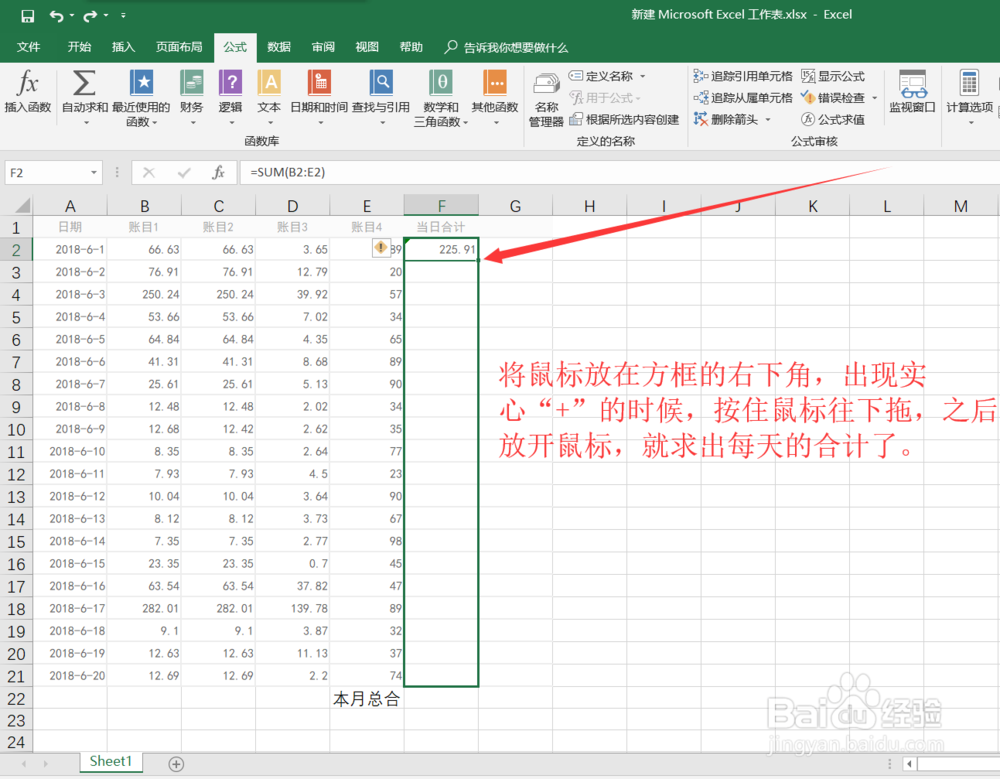The image size is (1000, 779).
Task: Click the horizontal scrollbar left arrow
Action: click(x=909, y=764)
